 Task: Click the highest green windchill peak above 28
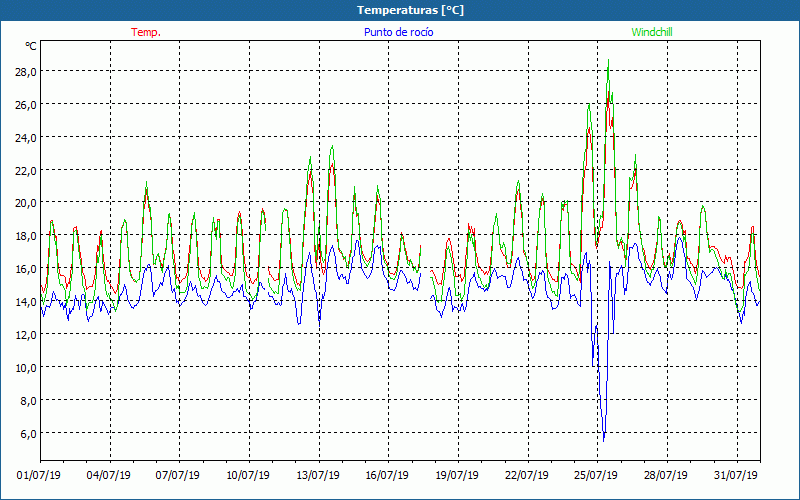tap(608, 61)
